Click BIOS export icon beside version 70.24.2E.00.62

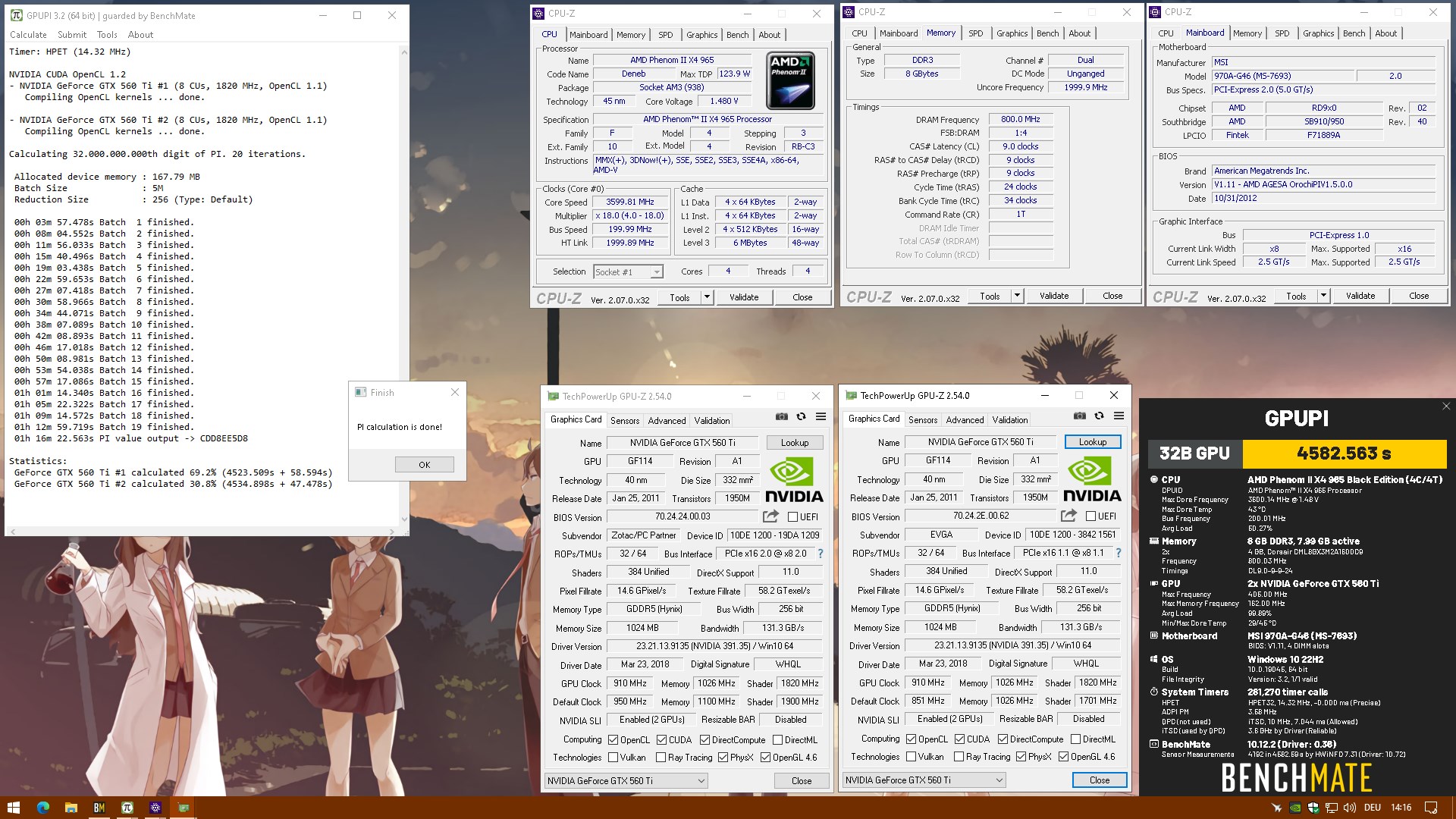[x=1068, y=516]
